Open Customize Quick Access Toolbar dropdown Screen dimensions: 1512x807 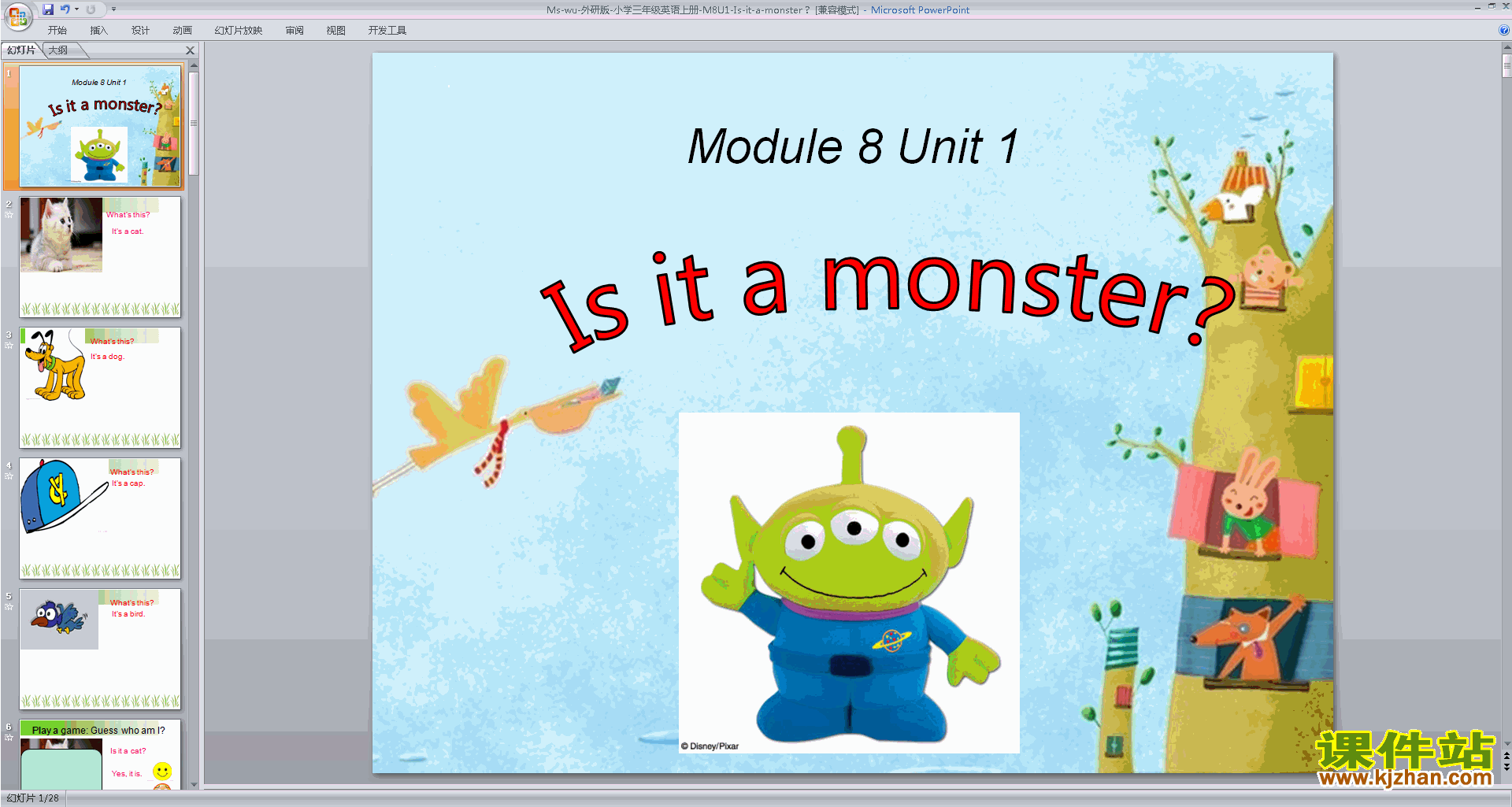point(113,9)
